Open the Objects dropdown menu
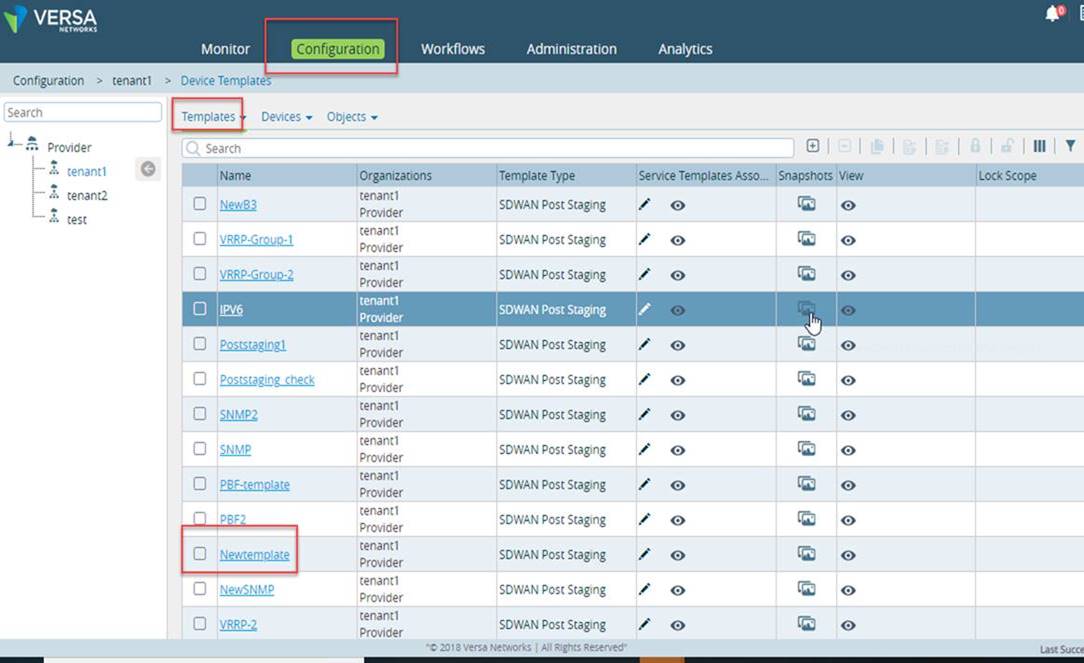The width and height of the screenshot is (1084, 663). tap(352, 116)
